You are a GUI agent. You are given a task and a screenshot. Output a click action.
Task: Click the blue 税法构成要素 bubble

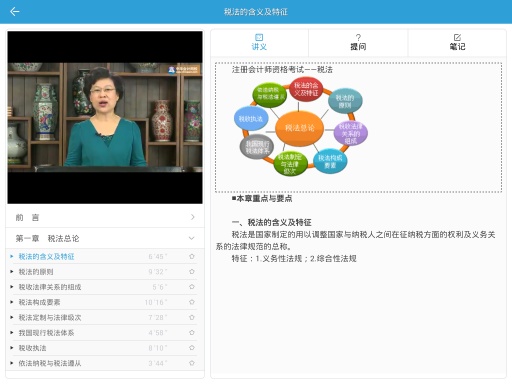tap(330, 161)
